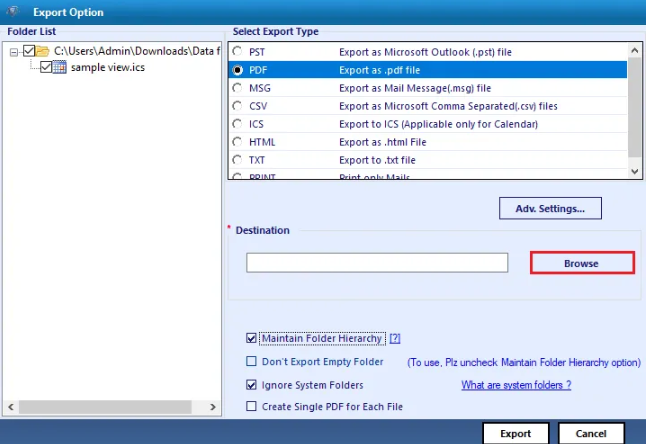The width and height of the screenshot is (647, 444).
Task: Click the Export Option title bar icon
Action: tap(15, 11)
